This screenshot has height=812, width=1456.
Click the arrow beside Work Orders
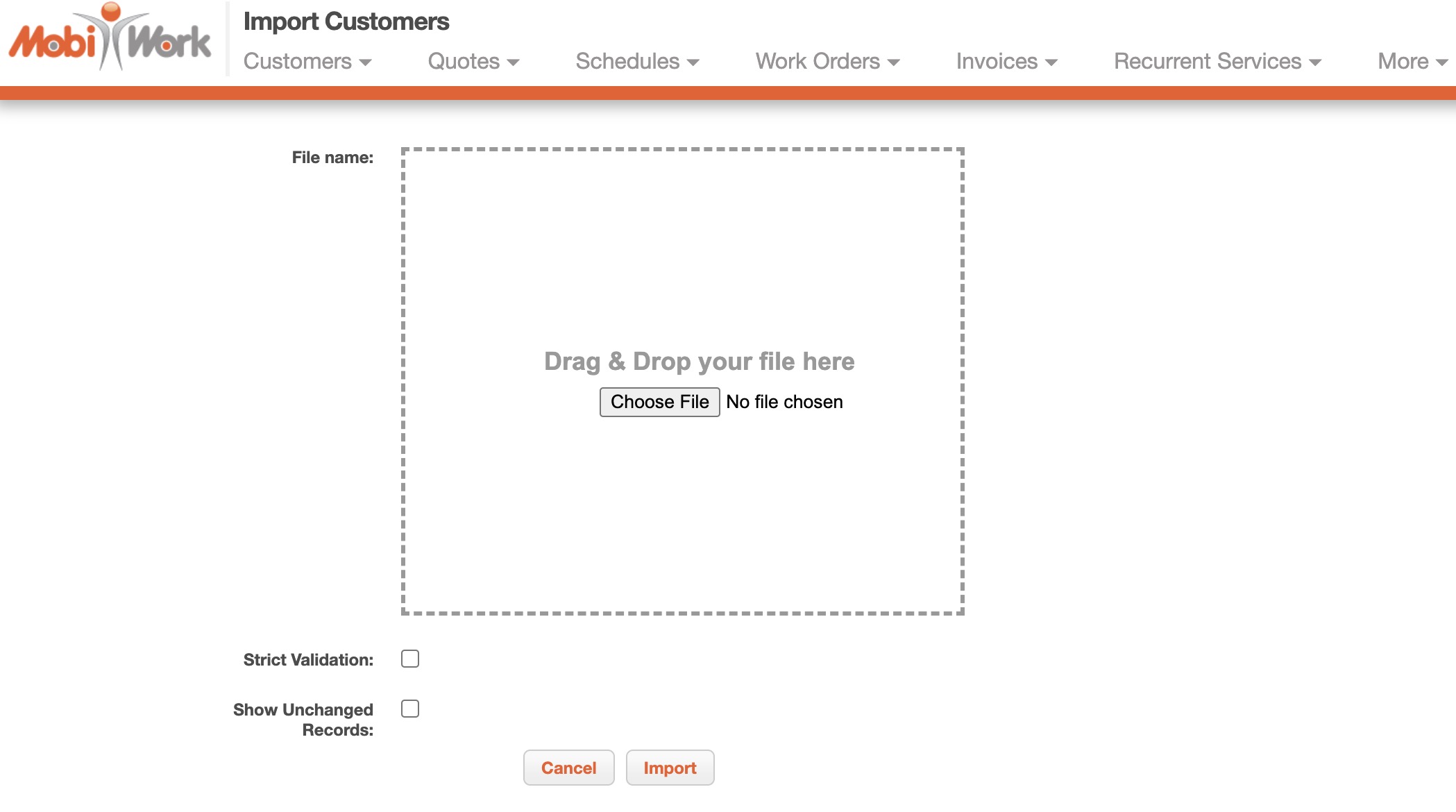[894, 62]
